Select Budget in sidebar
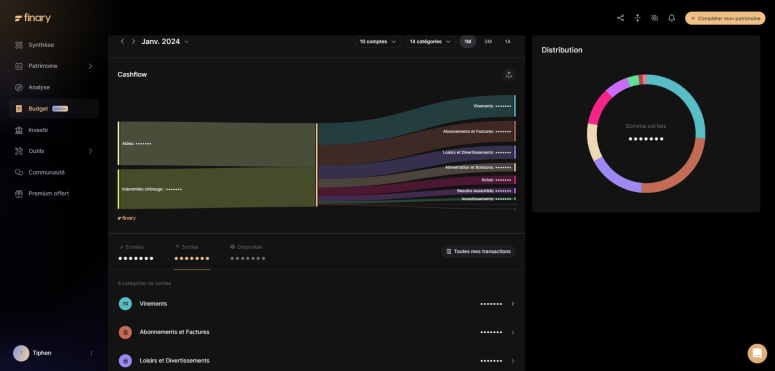The width and height of the screenshot is (775, 371). click(54, 109)
